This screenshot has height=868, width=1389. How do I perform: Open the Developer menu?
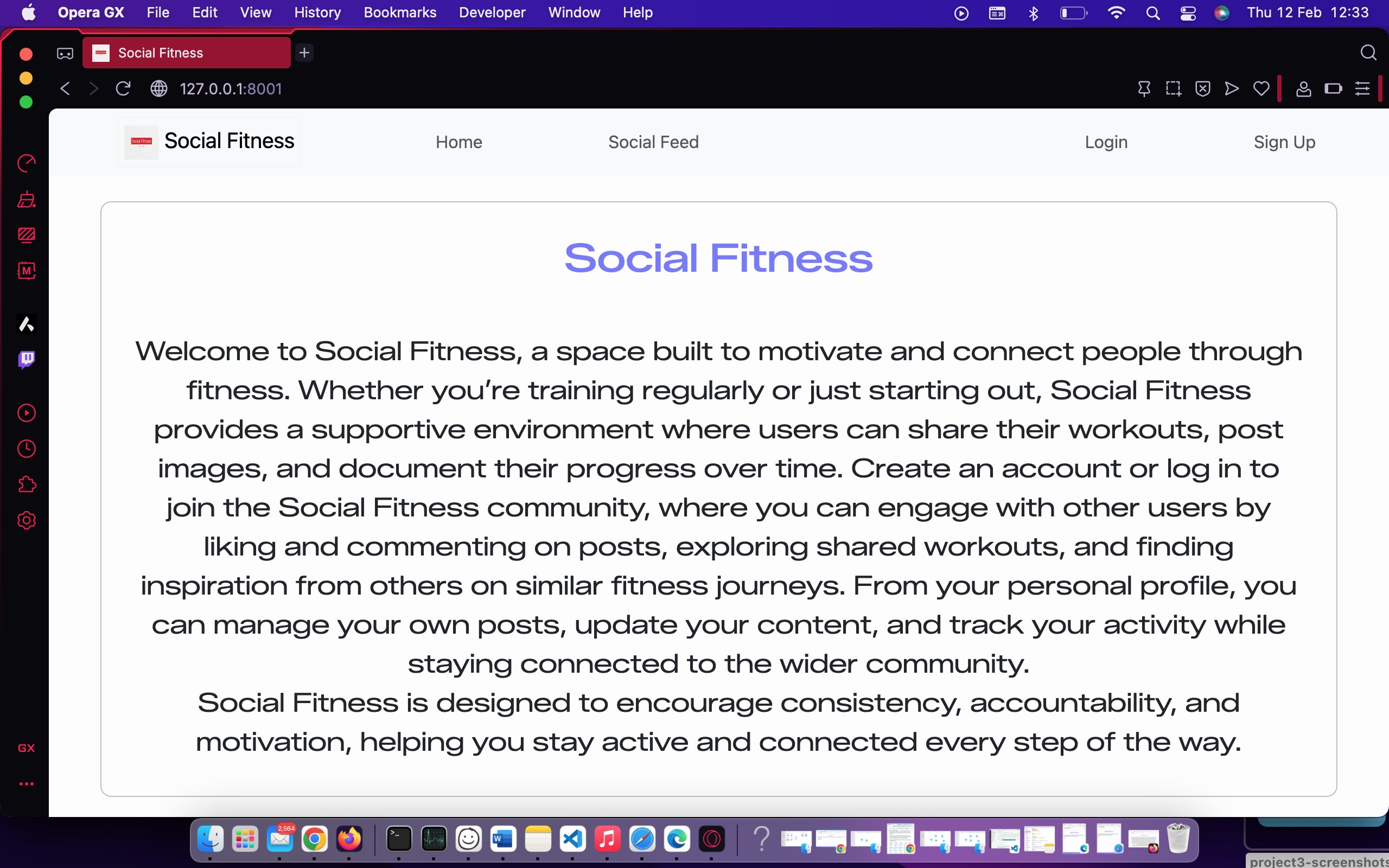click(492, 12)
